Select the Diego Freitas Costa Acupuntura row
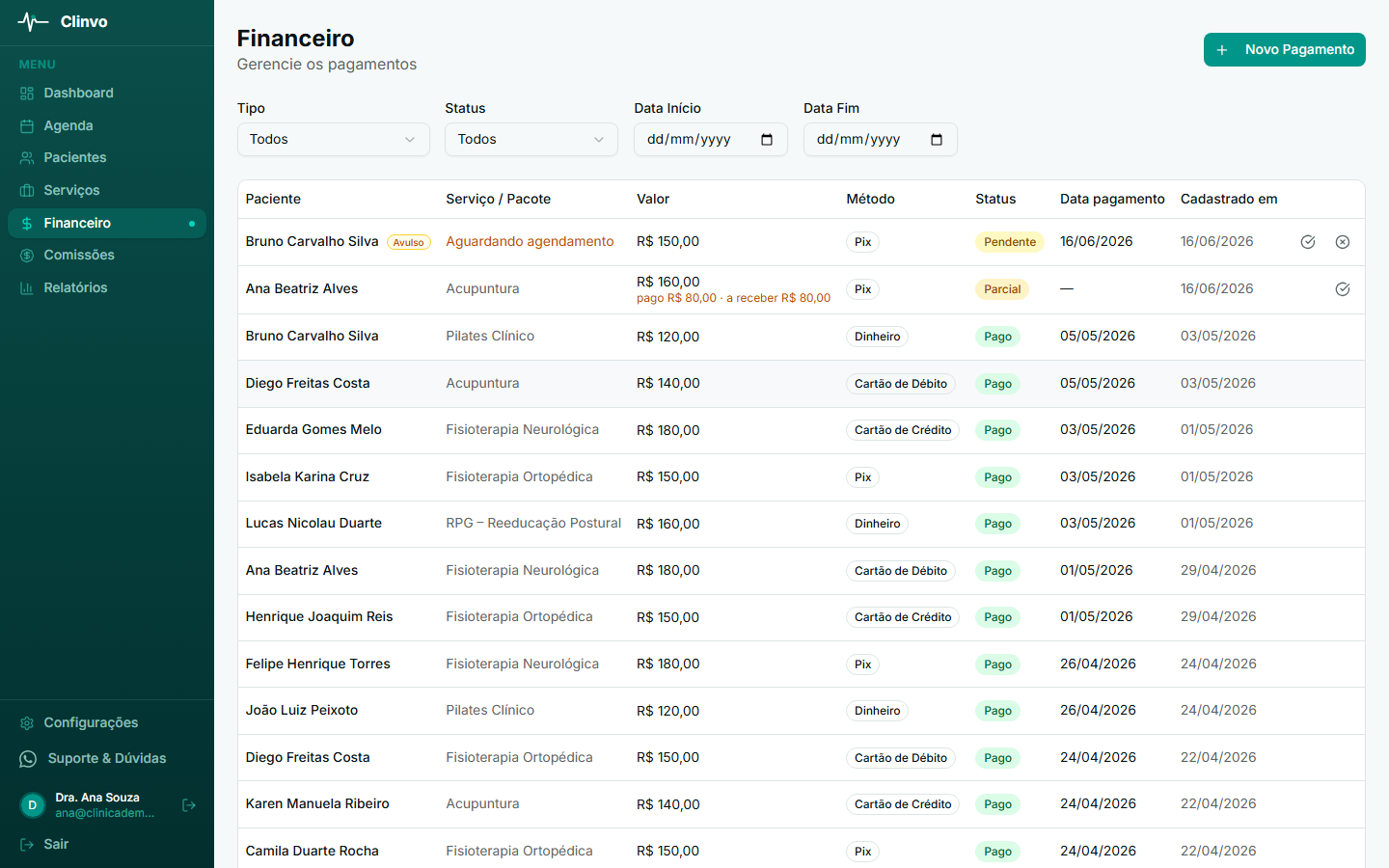The height and width of the screenshot is (868, 1389). coord(802,384)
